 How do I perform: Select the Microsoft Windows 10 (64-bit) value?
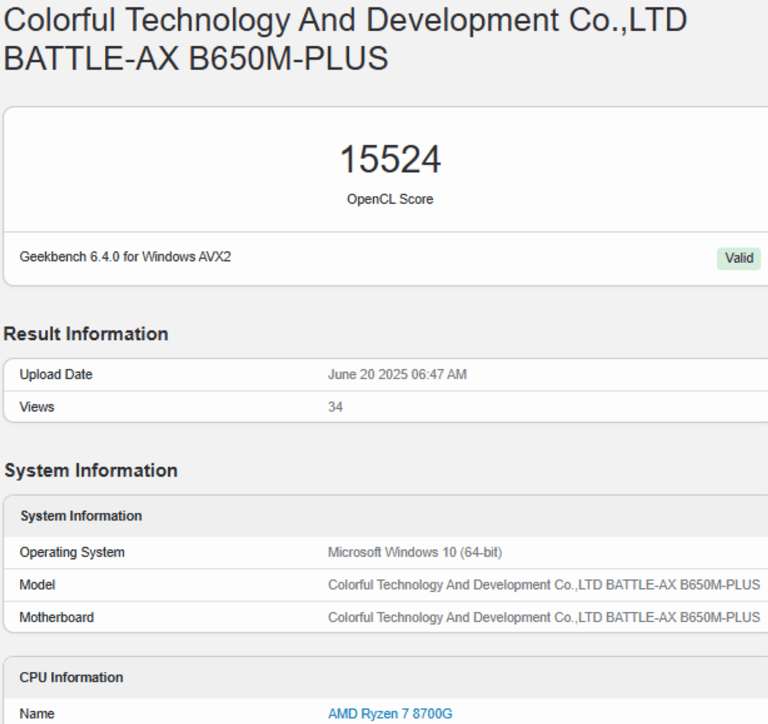coord(415,553)
